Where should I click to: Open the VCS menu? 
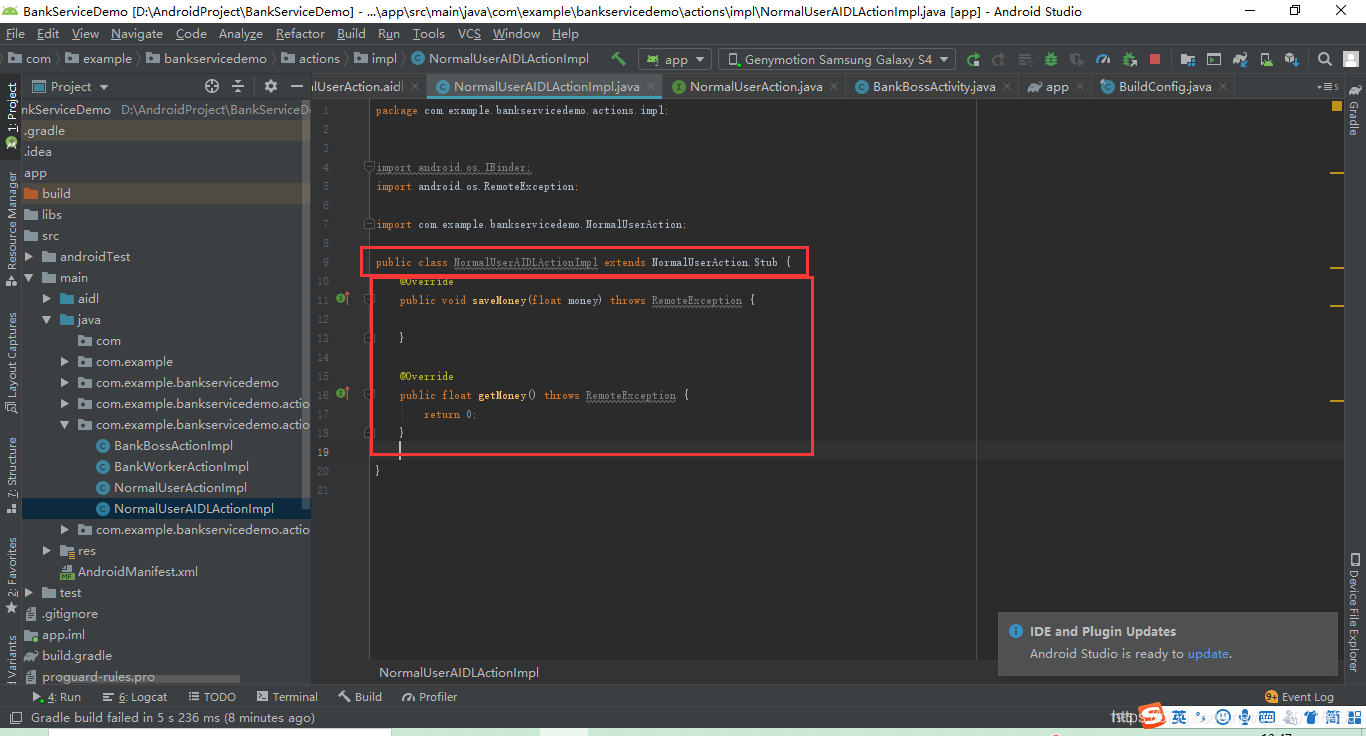(x=469, y=33)
